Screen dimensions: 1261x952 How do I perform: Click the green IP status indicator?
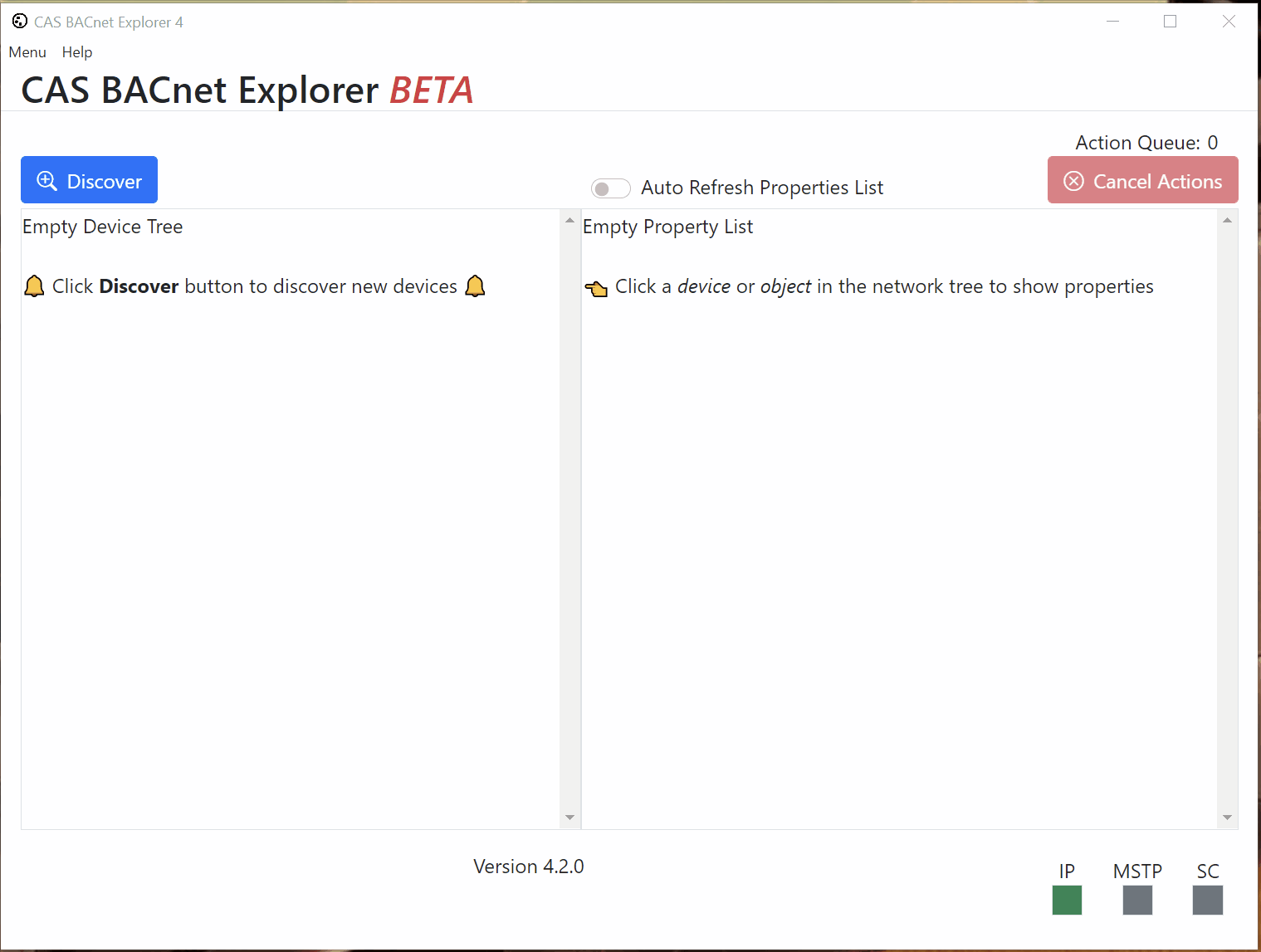click(1067, 900)
